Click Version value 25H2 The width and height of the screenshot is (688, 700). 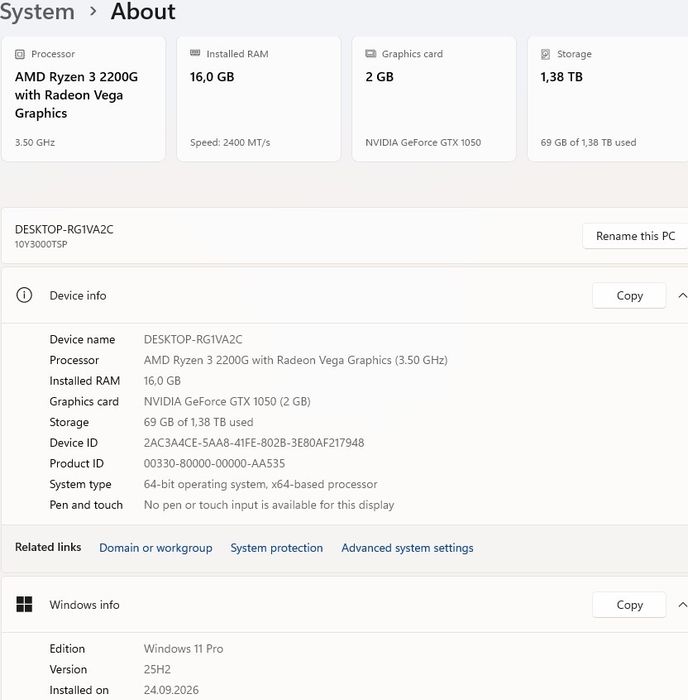[157, 669]
